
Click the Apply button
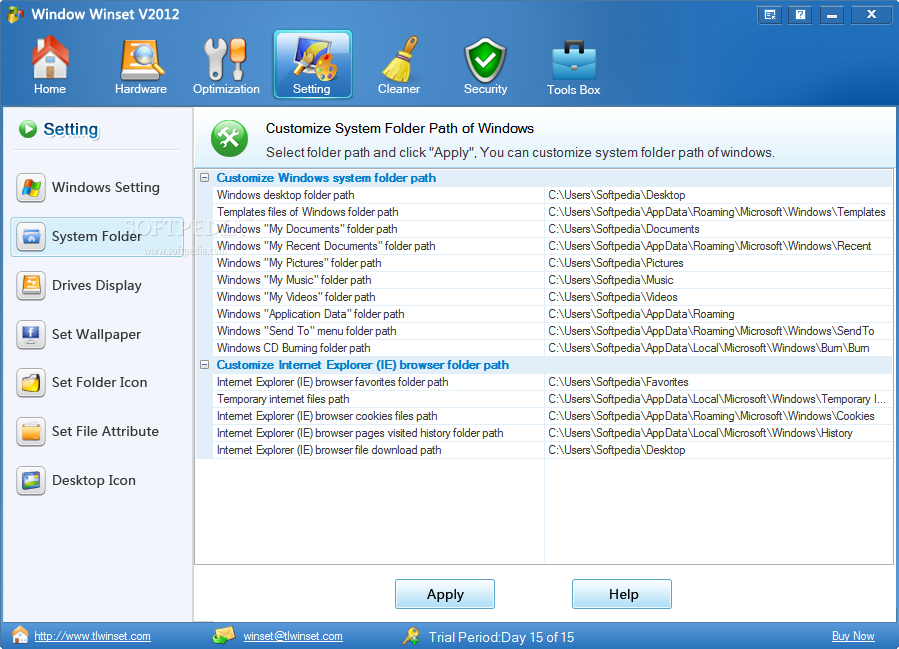click(445, 594)
